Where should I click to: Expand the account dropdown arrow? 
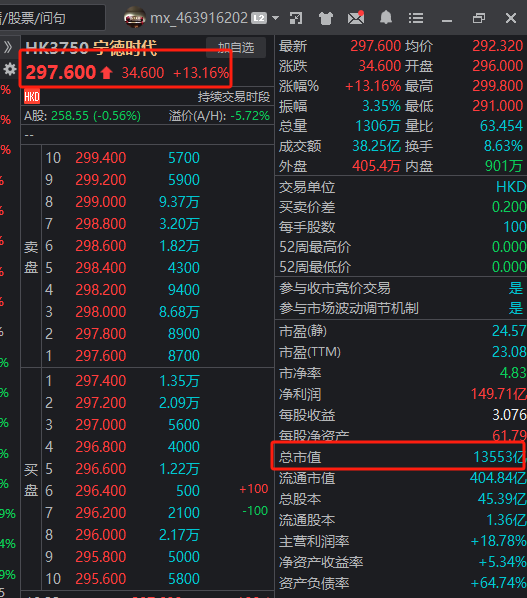tap(275, 18)
